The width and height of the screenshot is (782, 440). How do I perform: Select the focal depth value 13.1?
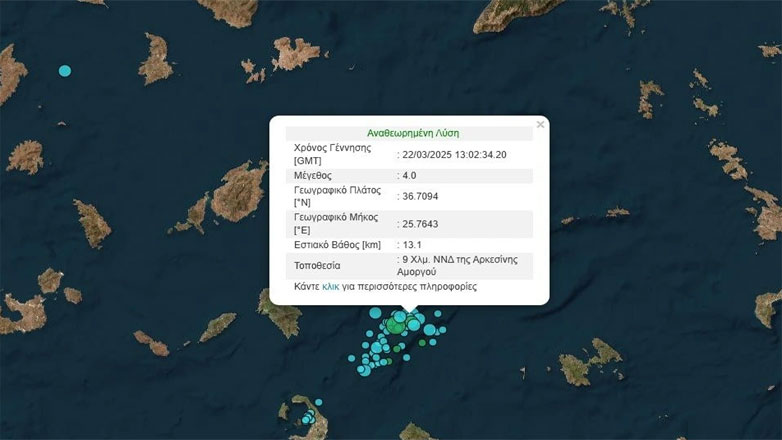click(x=412, y=245)
